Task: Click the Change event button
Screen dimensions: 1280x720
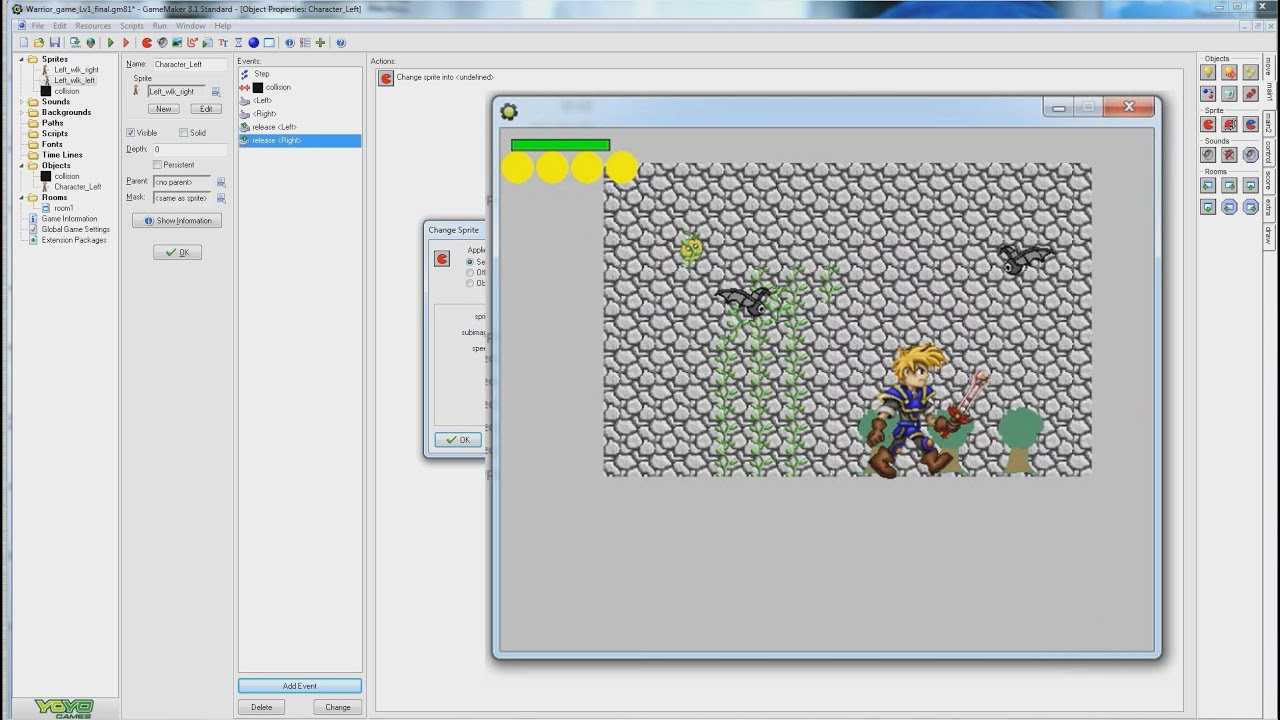Action: (338, 707)
